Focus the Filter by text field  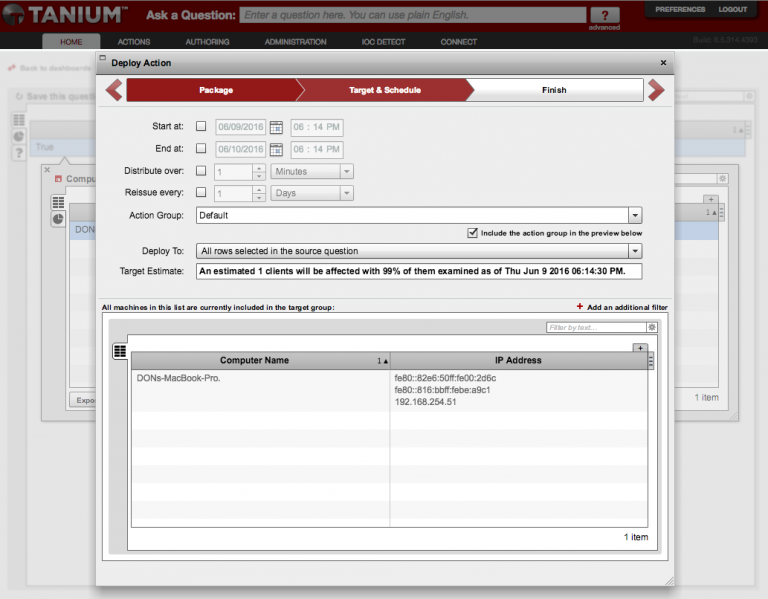pos(596,327)
